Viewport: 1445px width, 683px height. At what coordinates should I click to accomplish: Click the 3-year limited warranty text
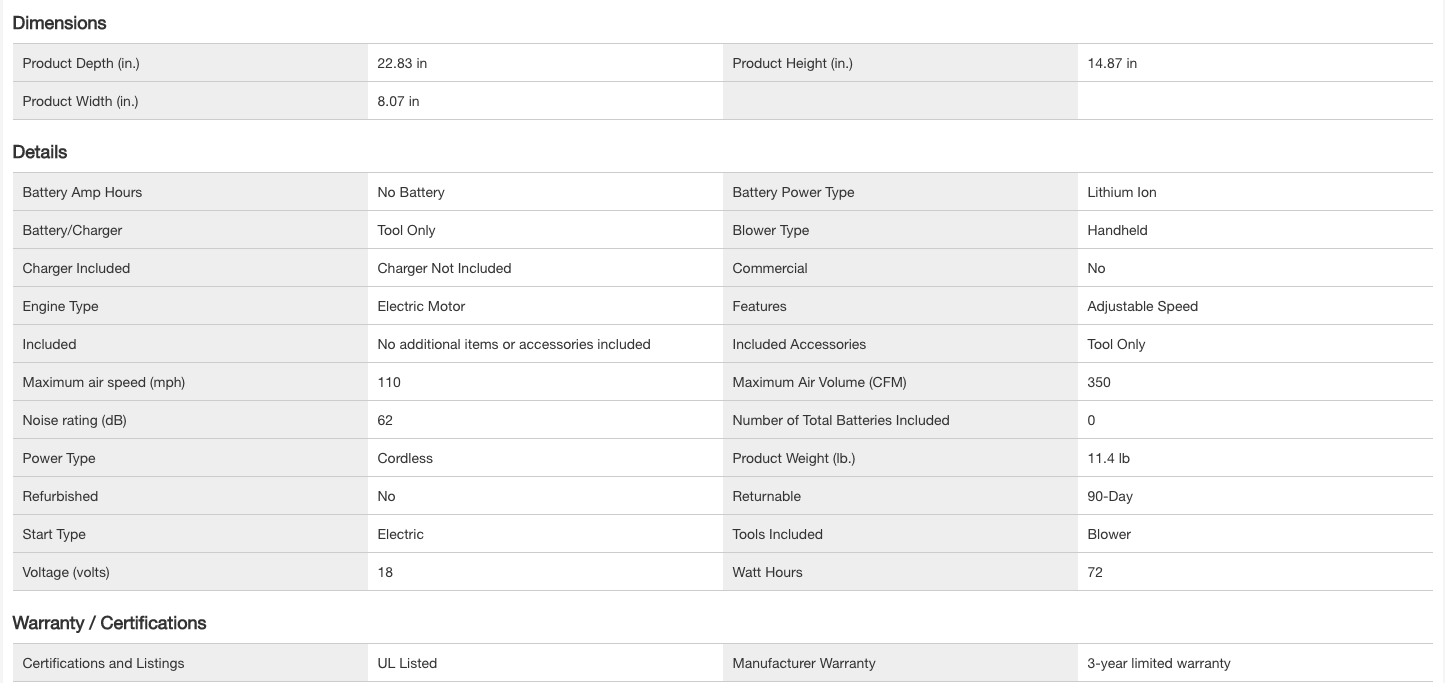(1158, 663)
